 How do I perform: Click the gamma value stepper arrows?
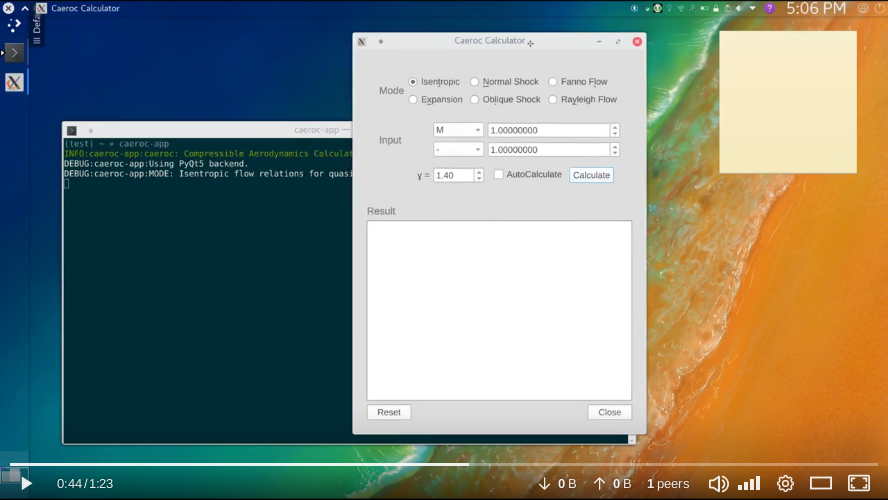(479, 175)
